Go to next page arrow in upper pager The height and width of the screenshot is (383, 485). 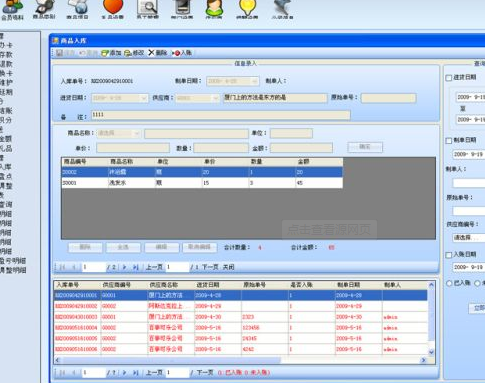click(x=124, y=267)
